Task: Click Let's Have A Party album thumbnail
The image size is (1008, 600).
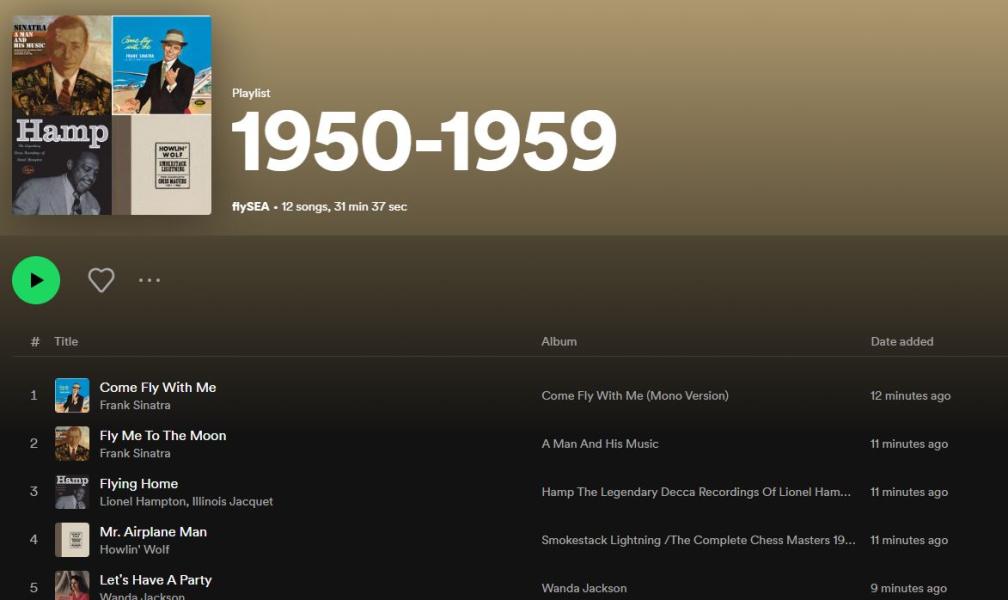Action: 72,585
